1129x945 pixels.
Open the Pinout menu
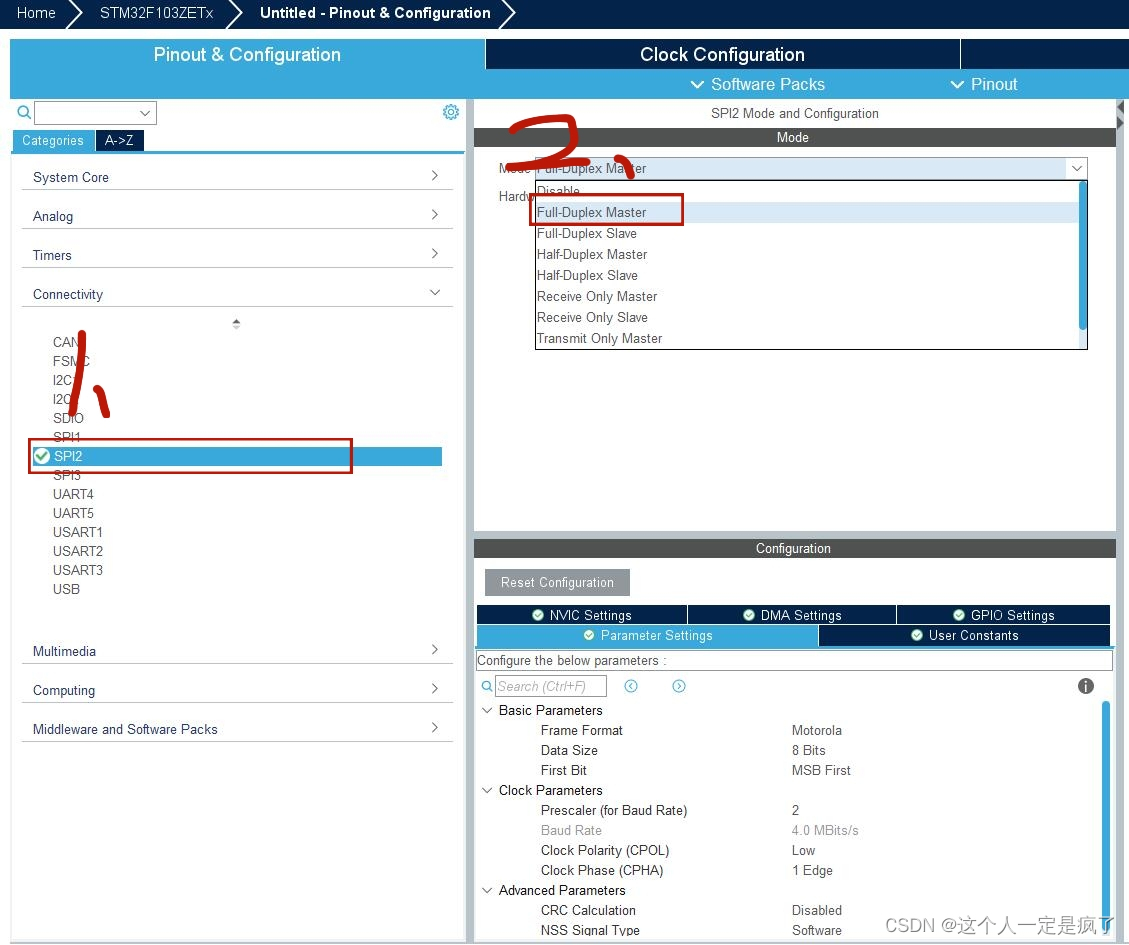point(984,84)
